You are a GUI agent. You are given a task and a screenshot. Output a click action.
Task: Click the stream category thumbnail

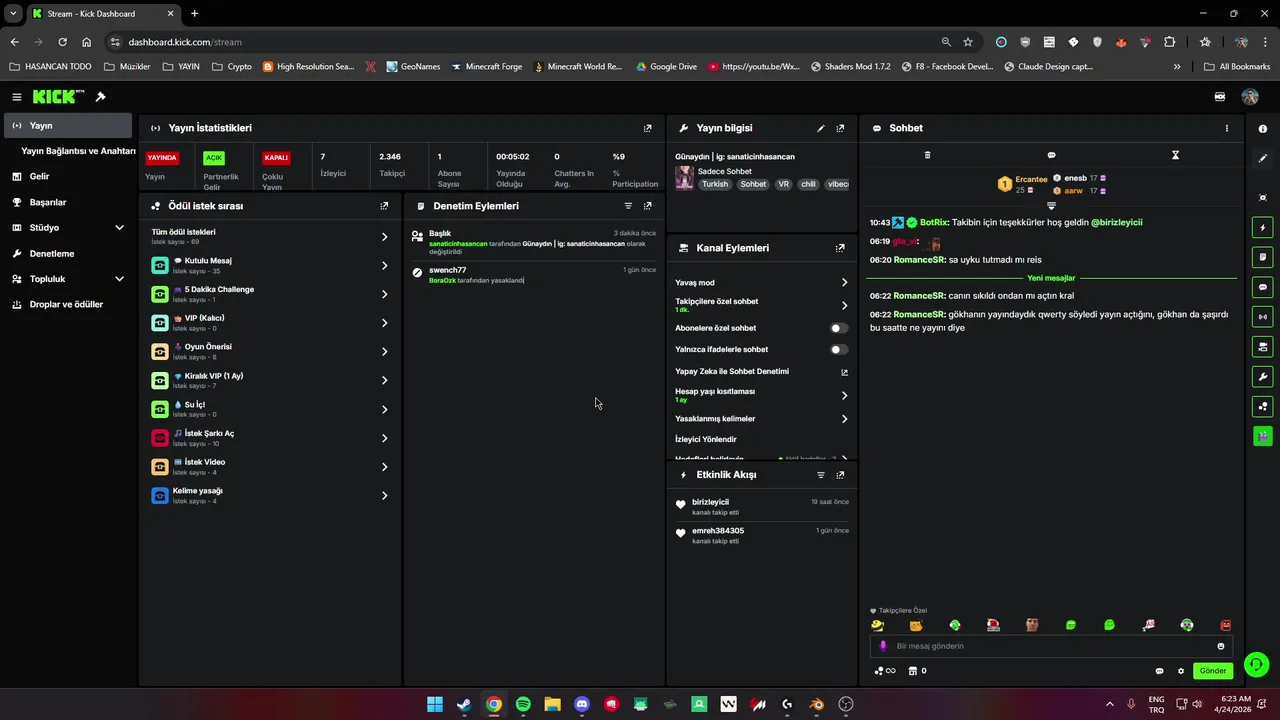click(x=684, y=178)
